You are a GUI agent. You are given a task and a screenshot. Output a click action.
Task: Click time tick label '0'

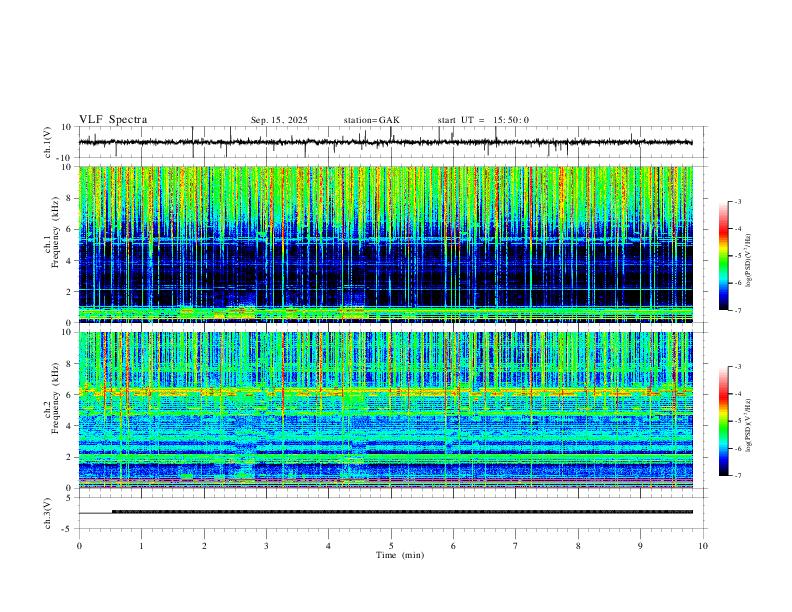[79, 546]
